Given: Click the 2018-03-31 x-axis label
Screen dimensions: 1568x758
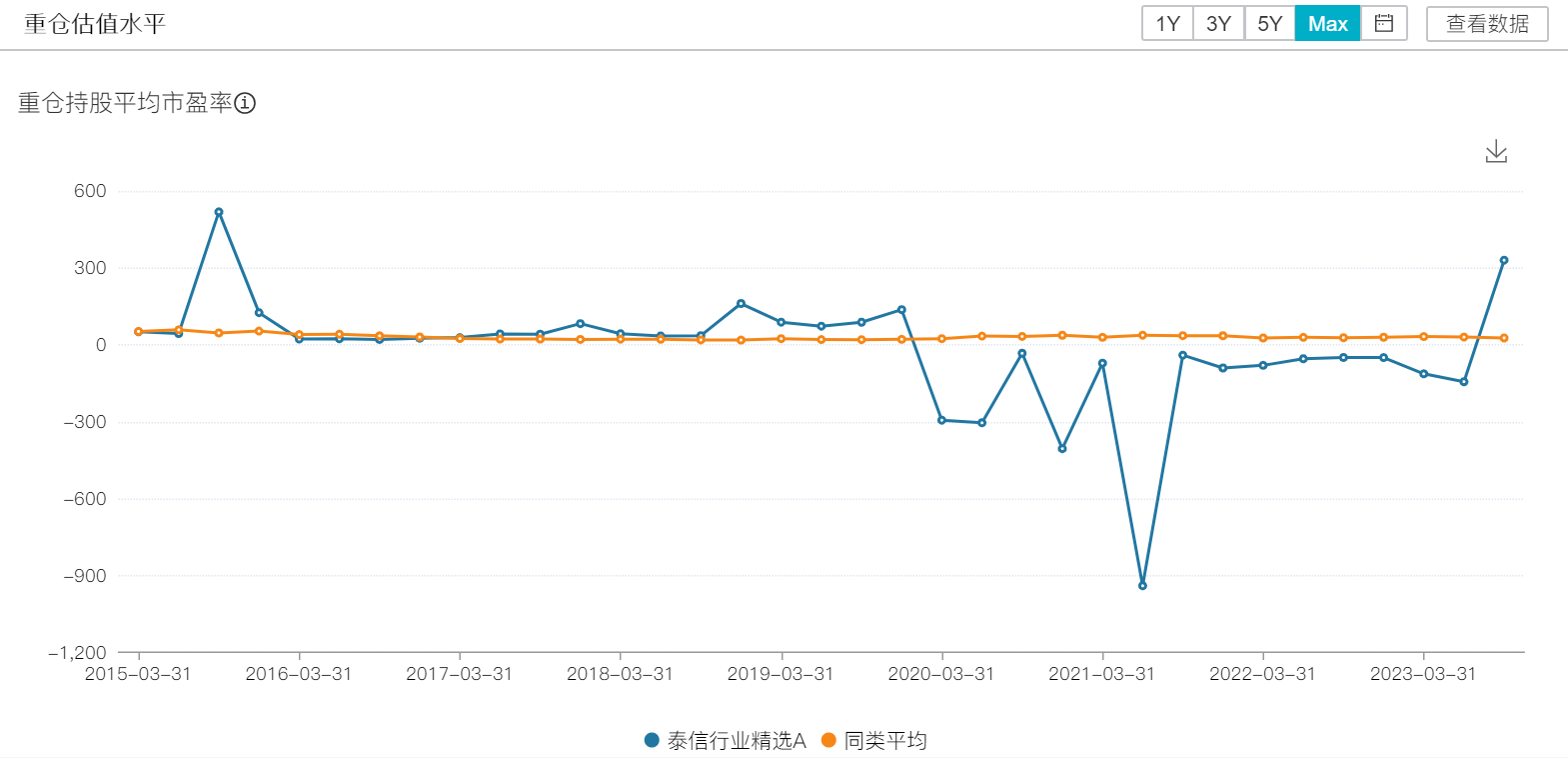Looking at the screenshot, I should point(620,674).
